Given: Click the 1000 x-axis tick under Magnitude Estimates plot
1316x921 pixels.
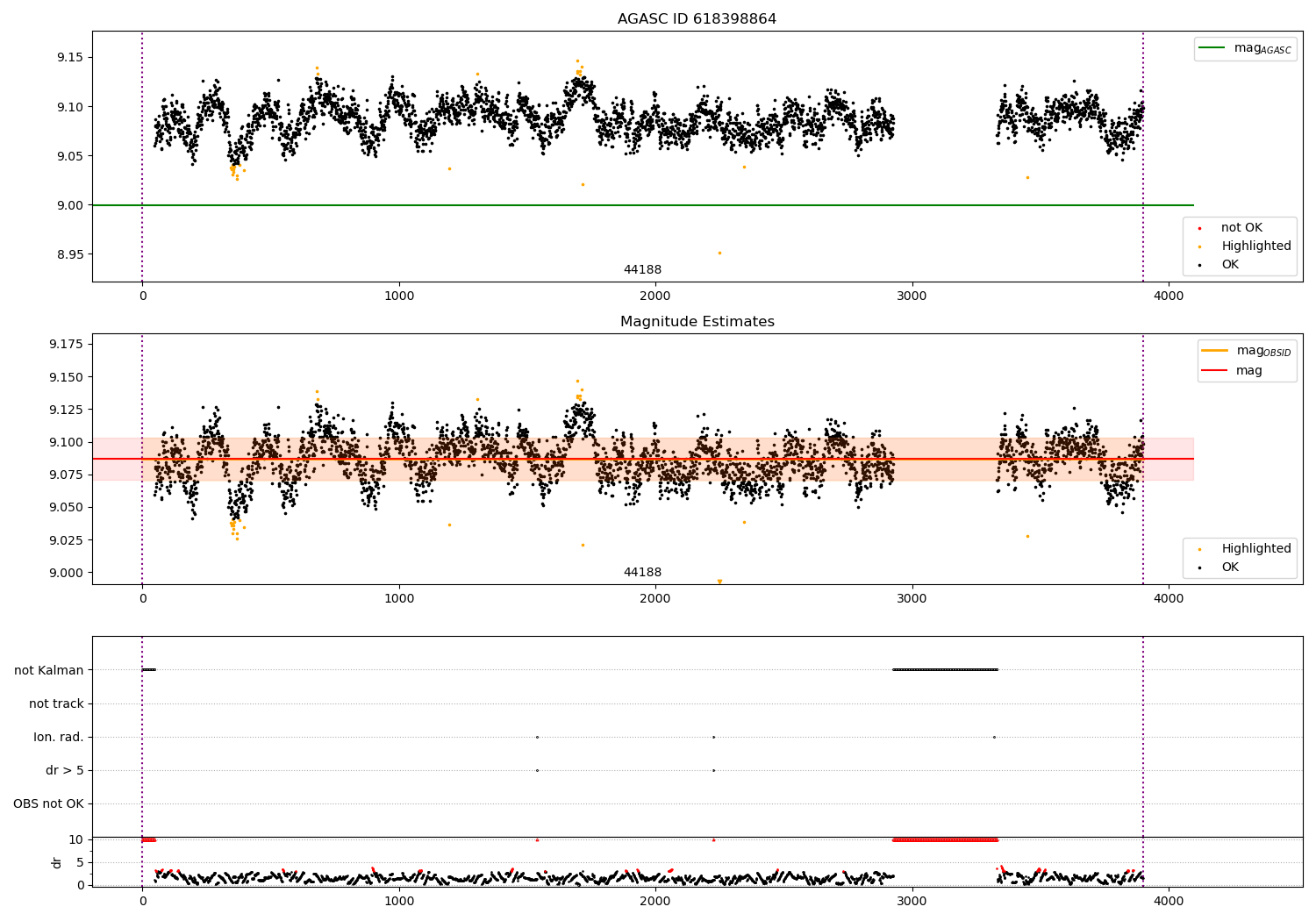Looking at the screenshot, I should (399, 599).
